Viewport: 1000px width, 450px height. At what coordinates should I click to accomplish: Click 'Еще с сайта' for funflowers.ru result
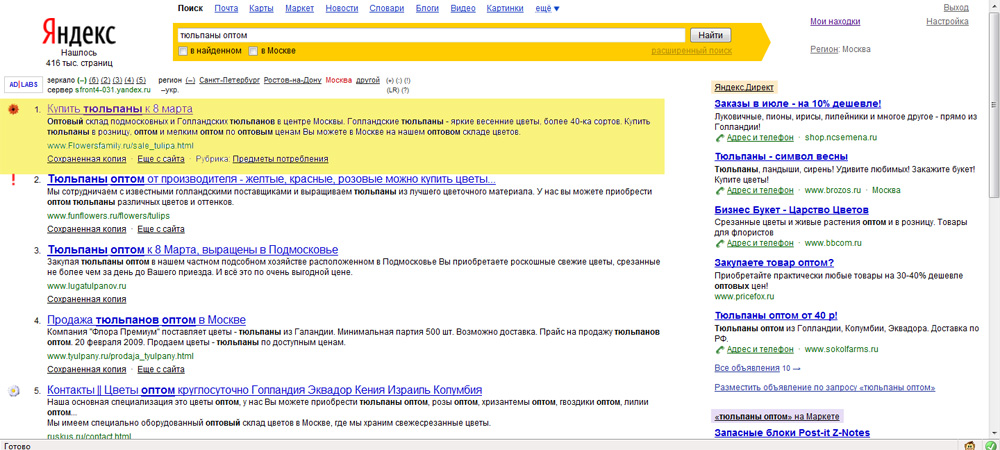161,229
